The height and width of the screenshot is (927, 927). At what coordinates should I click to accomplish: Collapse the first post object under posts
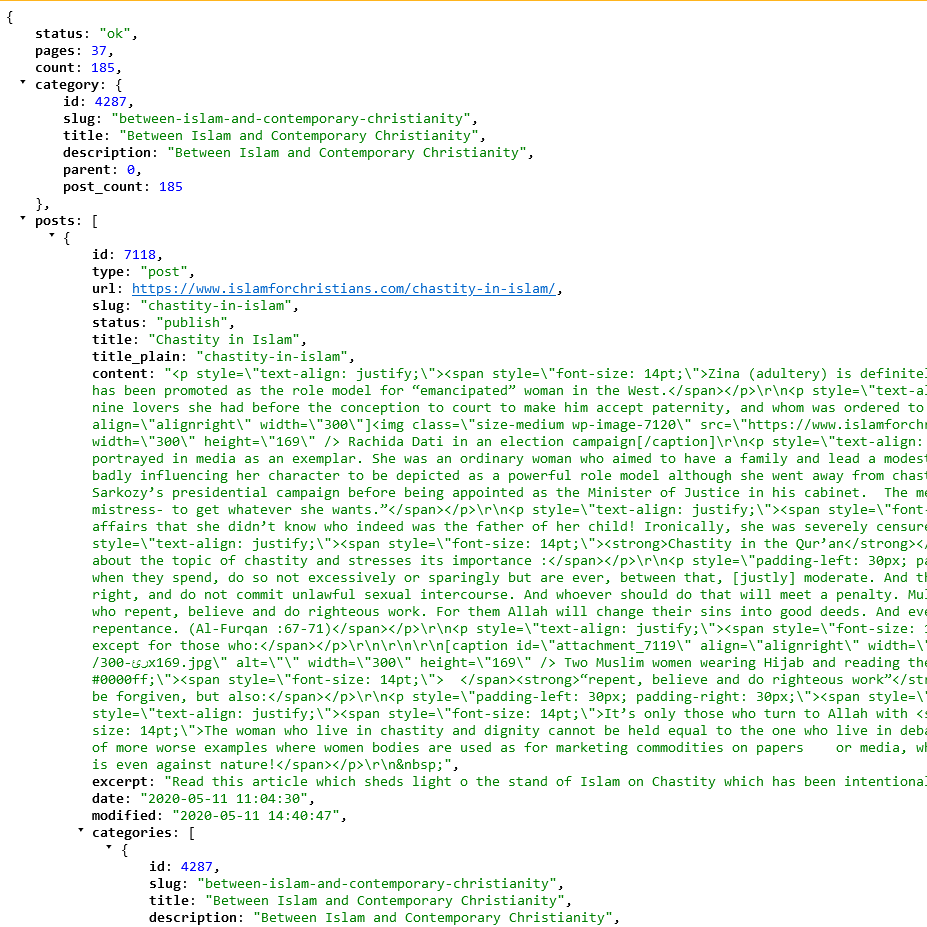51,235
